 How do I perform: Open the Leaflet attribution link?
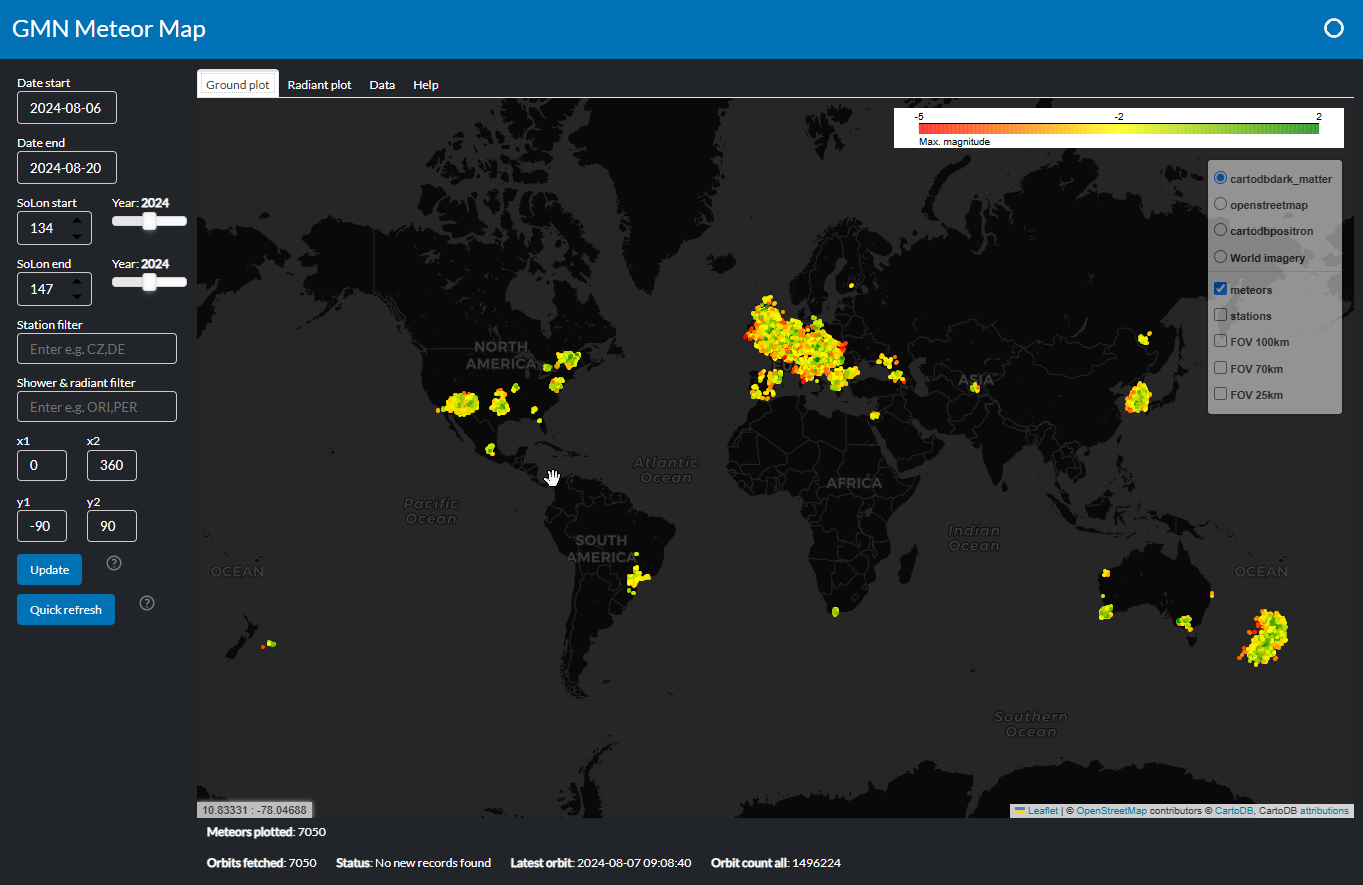[x=1042, y=811]
